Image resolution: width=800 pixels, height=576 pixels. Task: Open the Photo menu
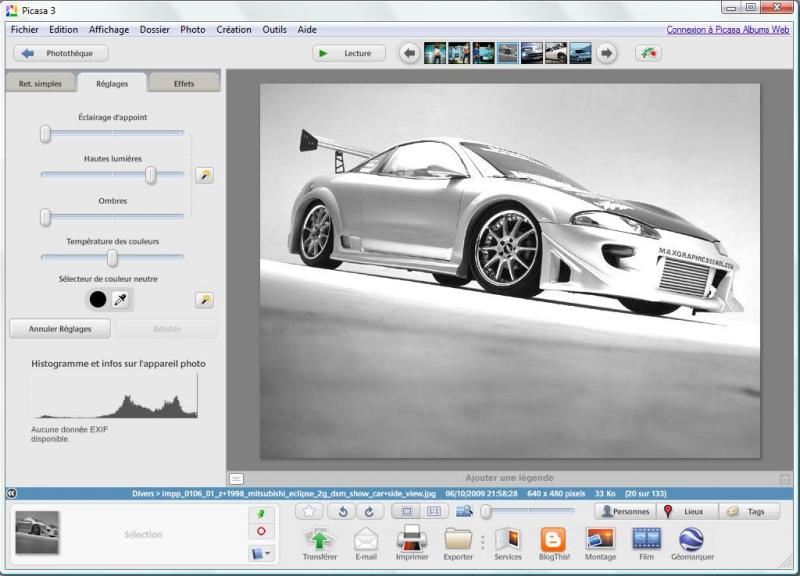(x=193, y=30)
